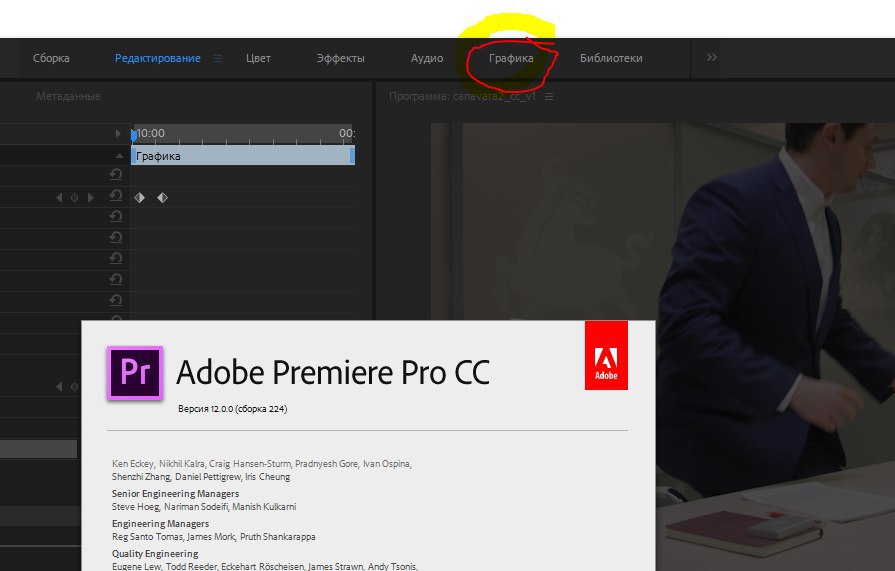
Task: Click credits line starting with Steve Hoeg
Action: pos(204,506)
